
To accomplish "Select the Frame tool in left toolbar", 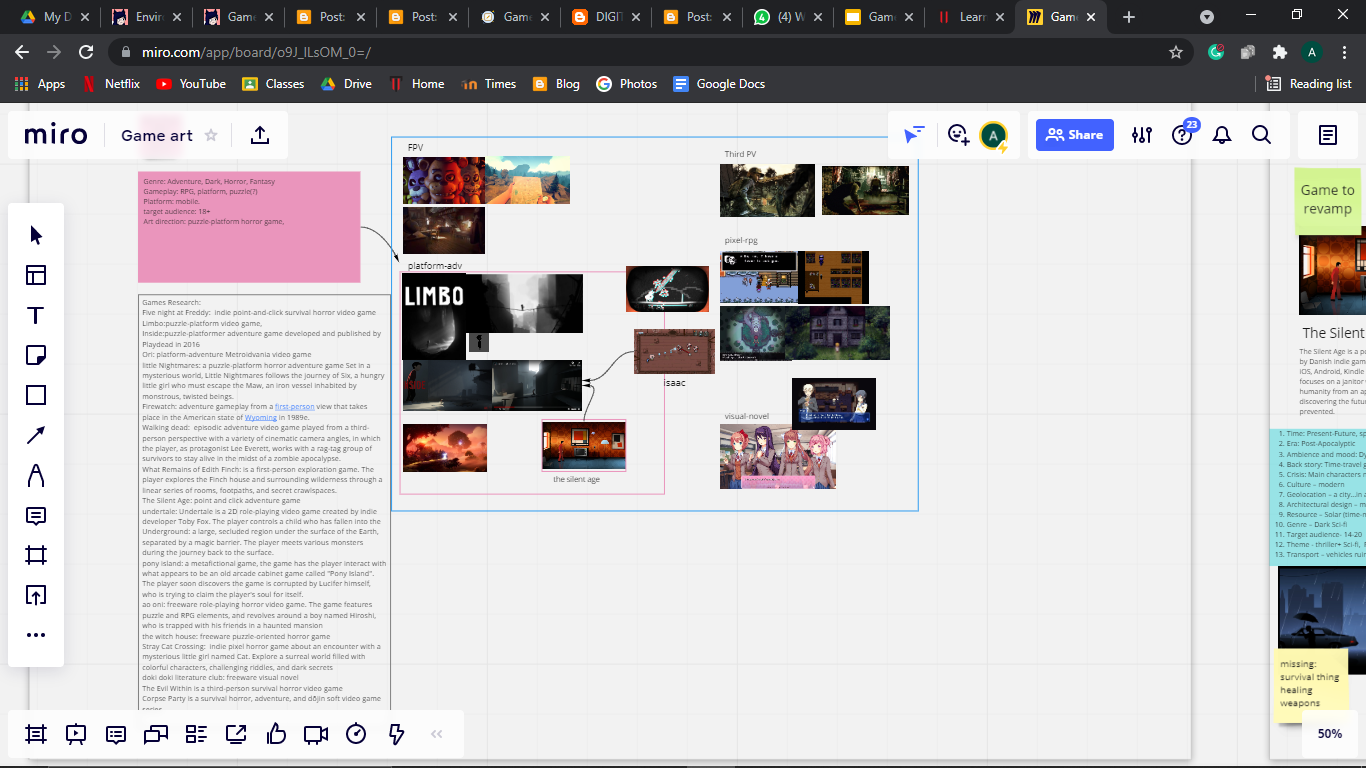I will click(36, 555).
